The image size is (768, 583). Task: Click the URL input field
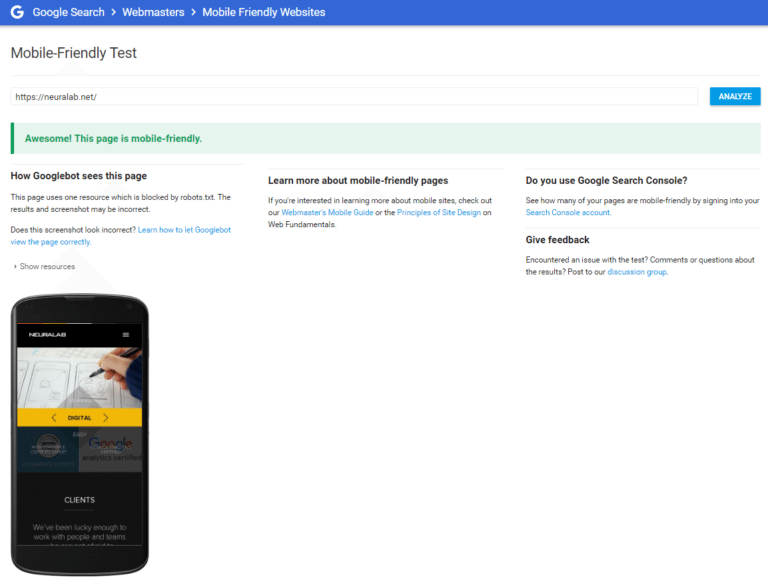click(x=354, y=97)
